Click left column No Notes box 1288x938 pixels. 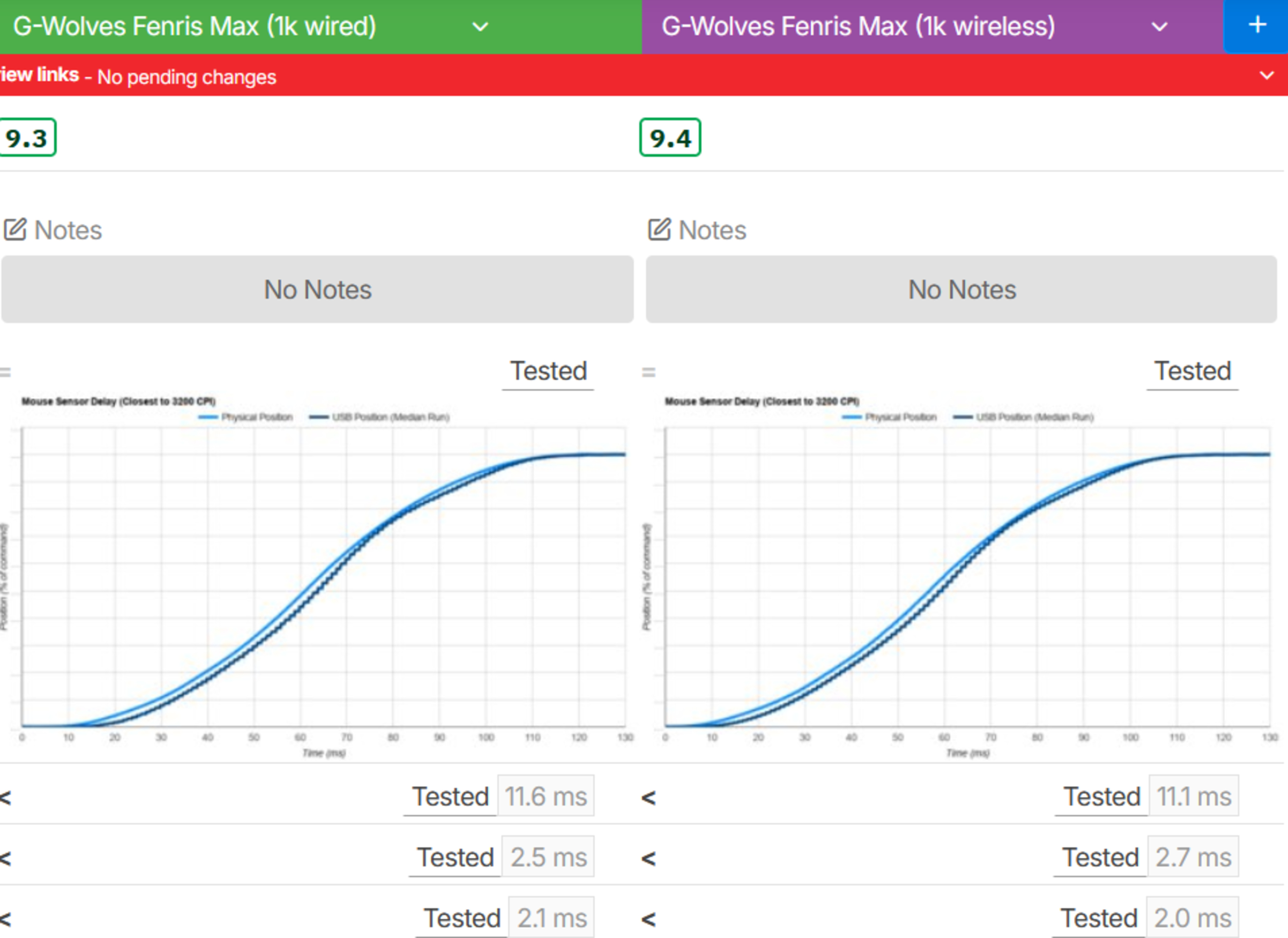click(x=317, y=289)
